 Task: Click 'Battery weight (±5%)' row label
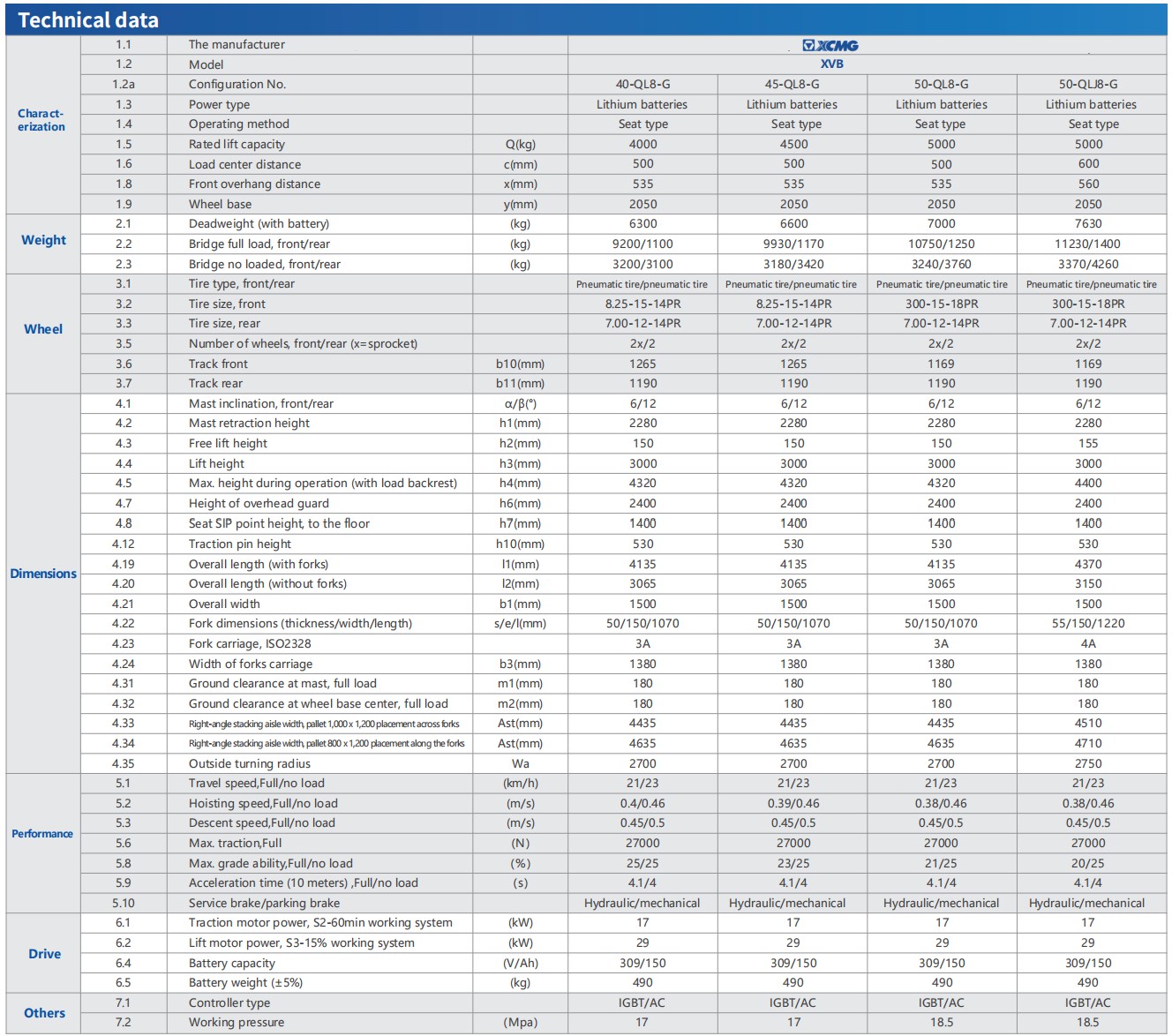[x=245, y=983]
